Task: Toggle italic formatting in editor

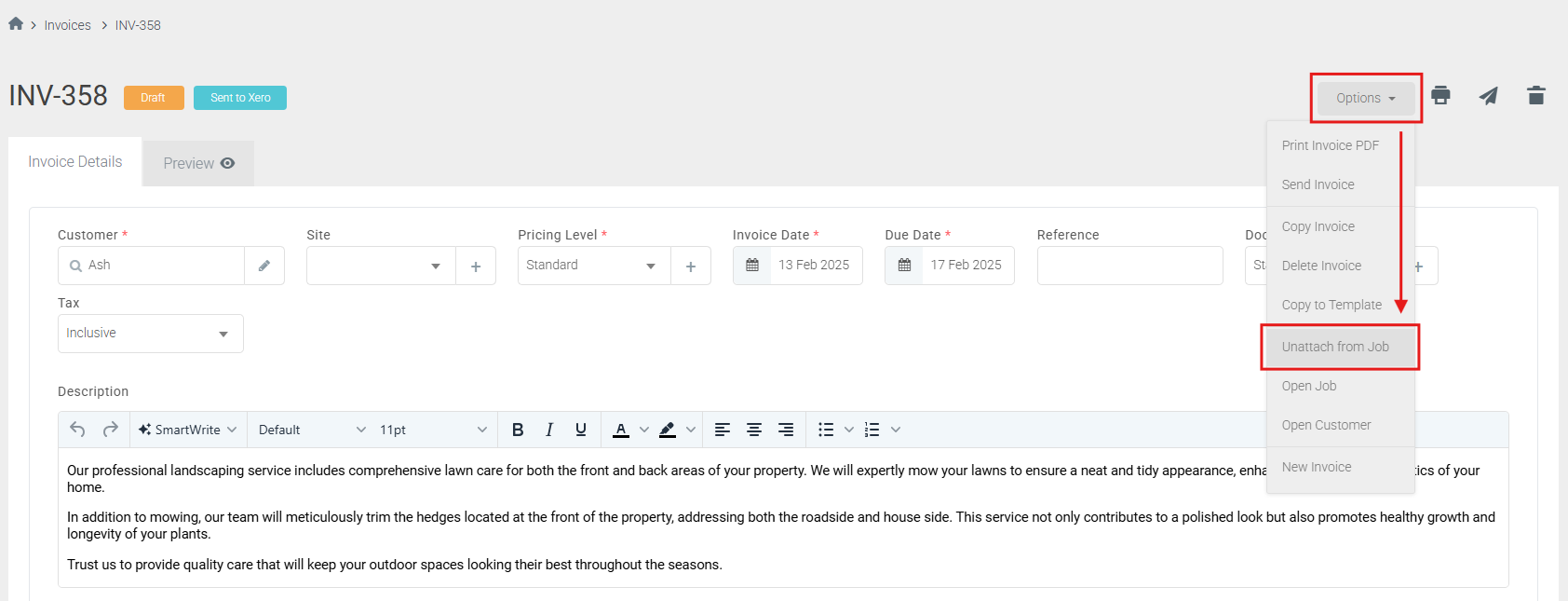Action: tap(549, 430)
